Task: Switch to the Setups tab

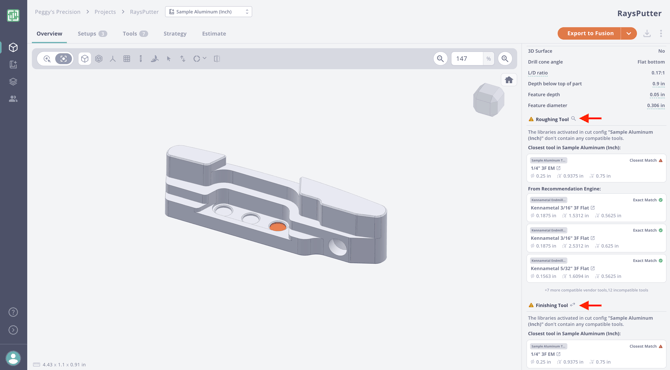Action: 92,34
